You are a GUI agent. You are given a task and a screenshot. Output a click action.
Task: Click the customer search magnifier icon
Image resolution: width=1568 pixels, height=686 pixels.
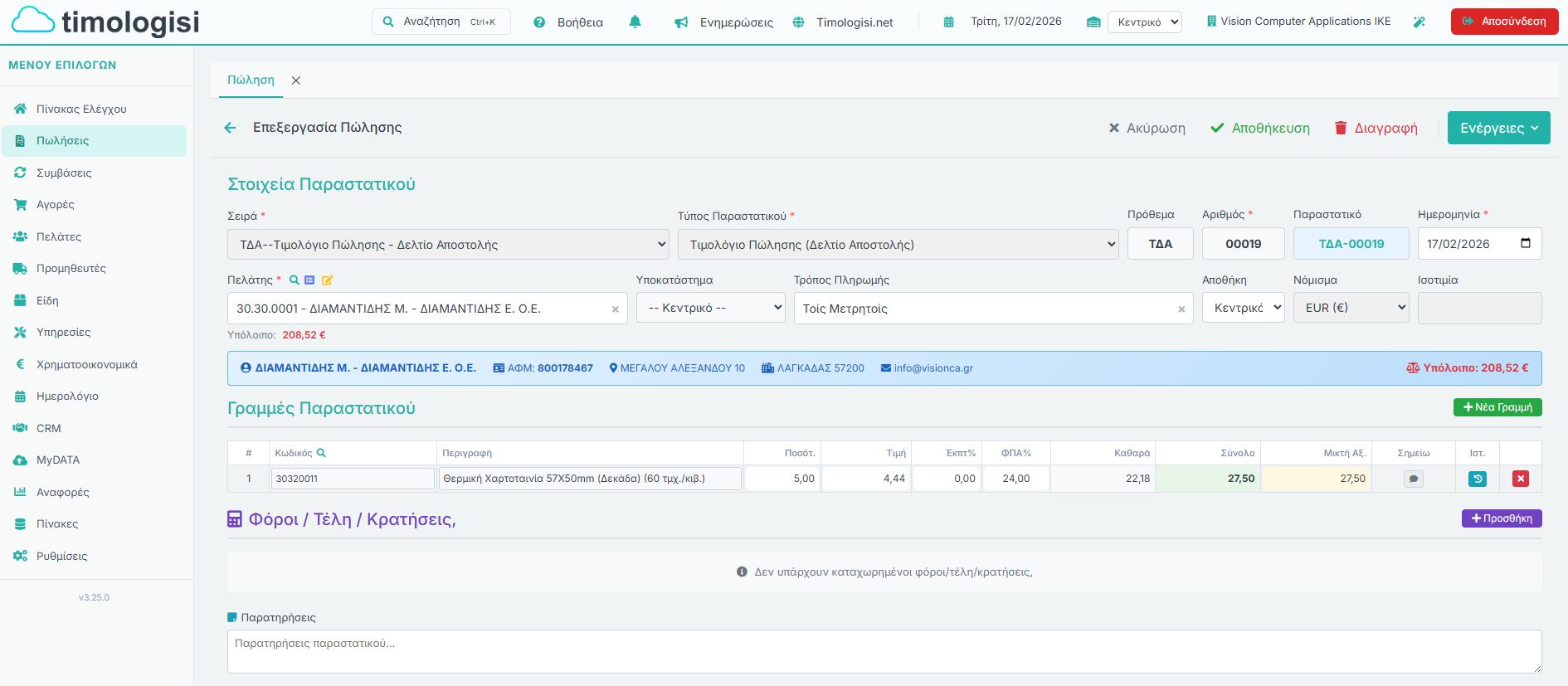(x=294, y=280)
